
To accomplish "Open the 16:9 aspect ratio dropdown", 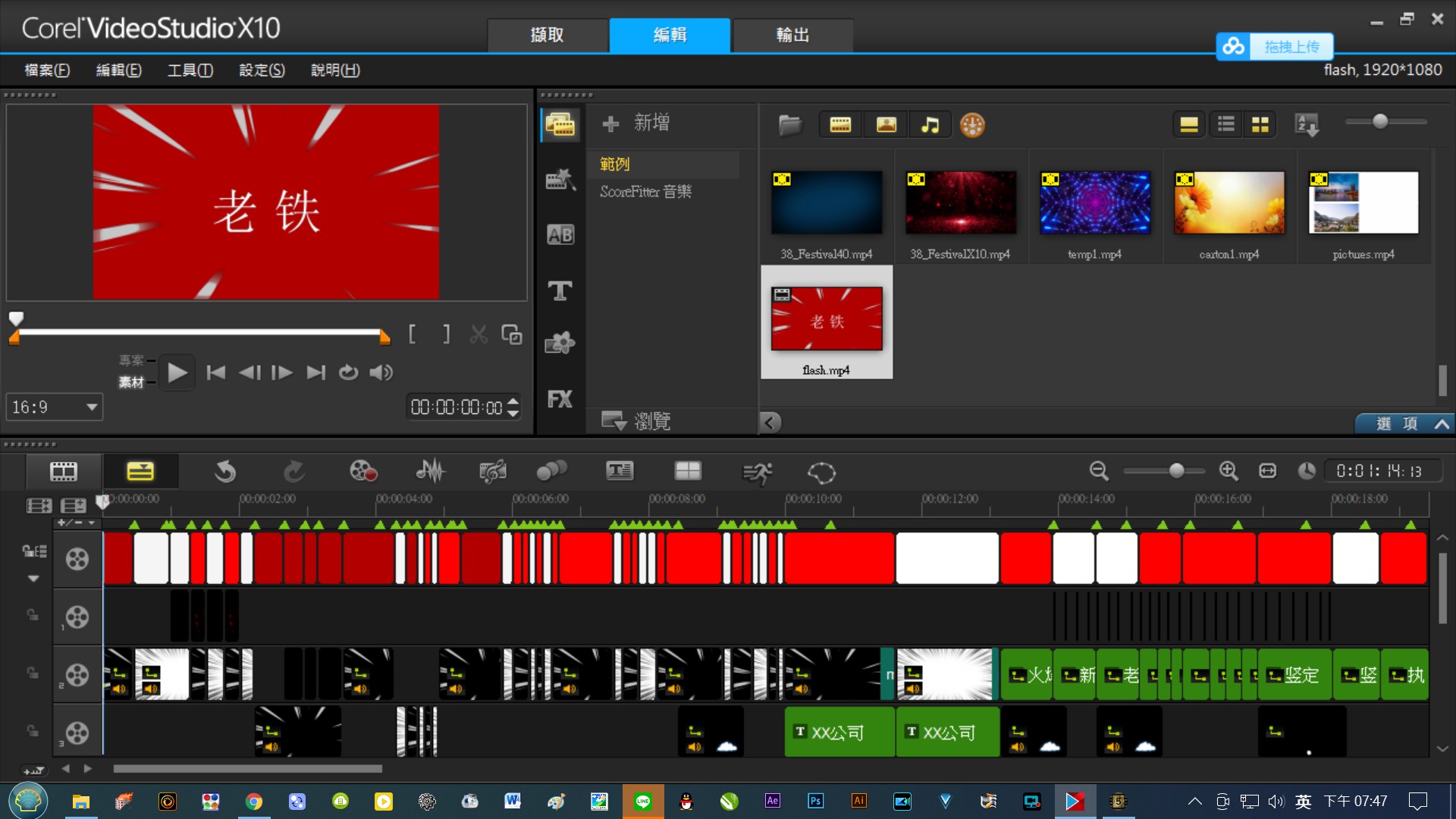I will coord(54,407).
